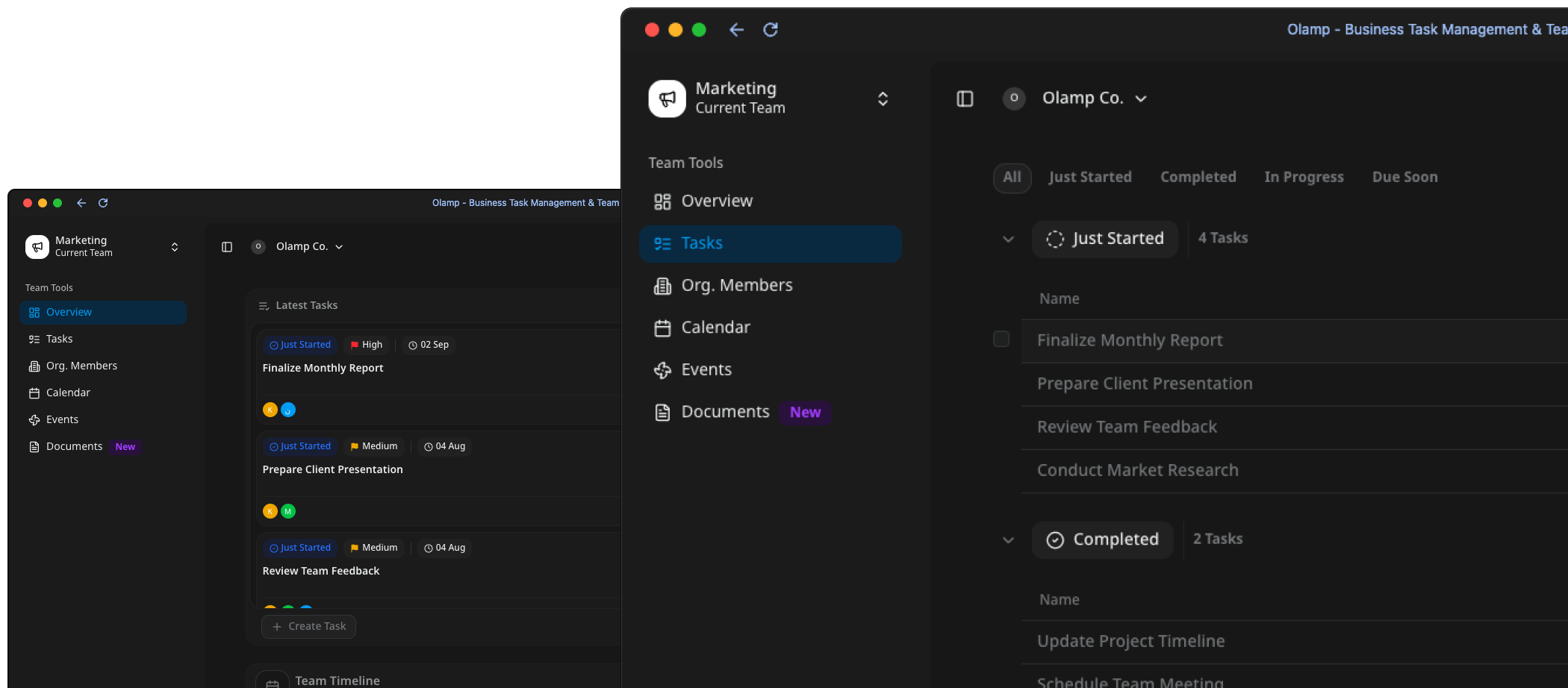Click the Create Task button

tap(308, 626)
